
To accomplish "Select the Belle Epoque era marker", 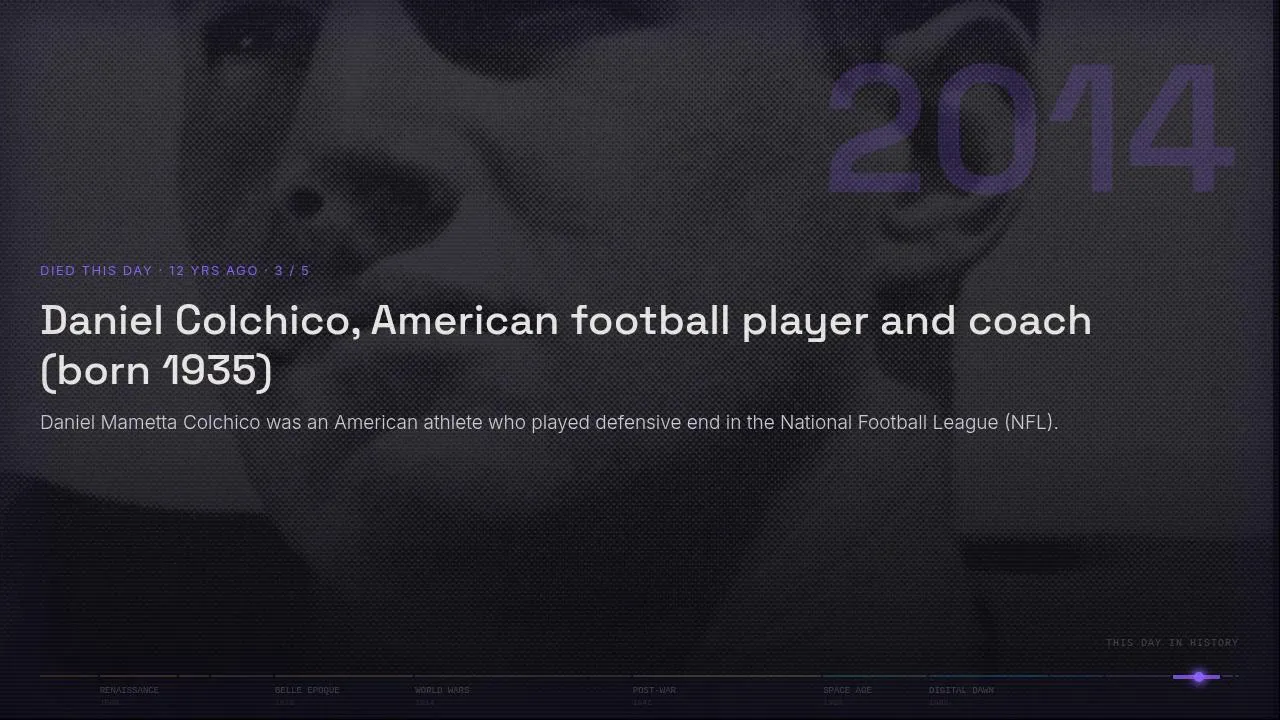I will [307, 690].
